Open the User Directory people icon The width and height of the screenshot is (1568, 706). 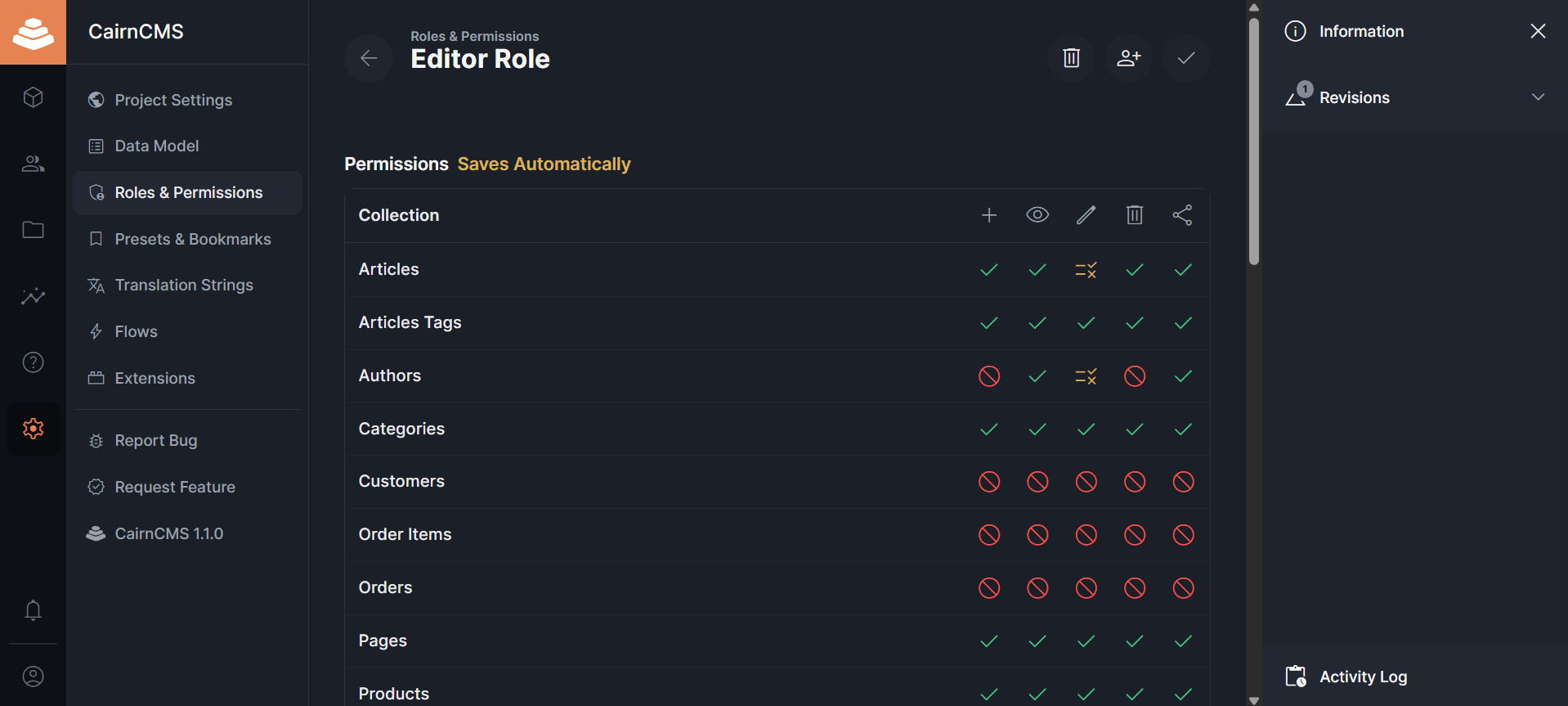pos(33,164)
